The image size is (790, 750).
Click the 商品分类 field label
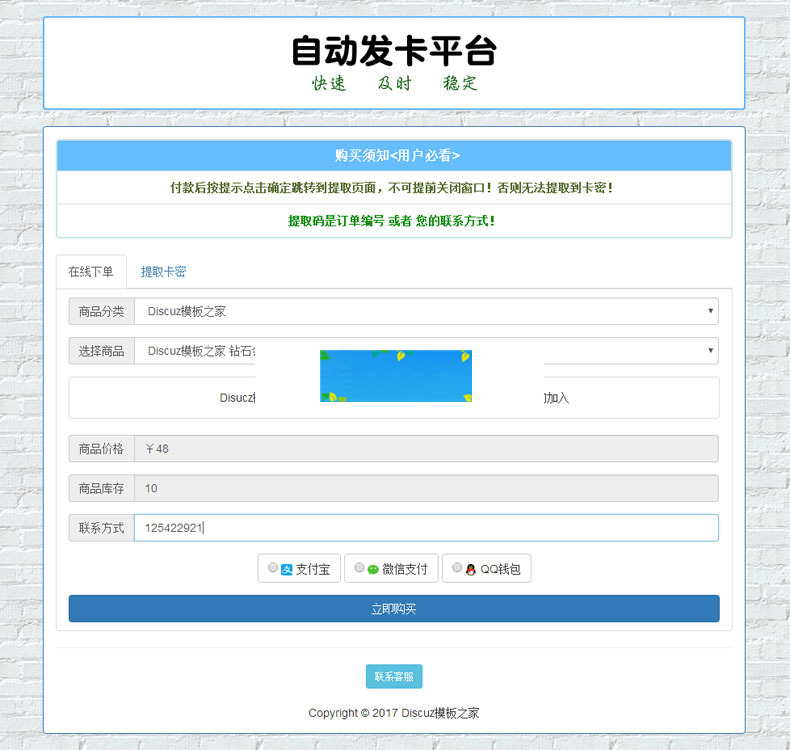coord(102,311)
